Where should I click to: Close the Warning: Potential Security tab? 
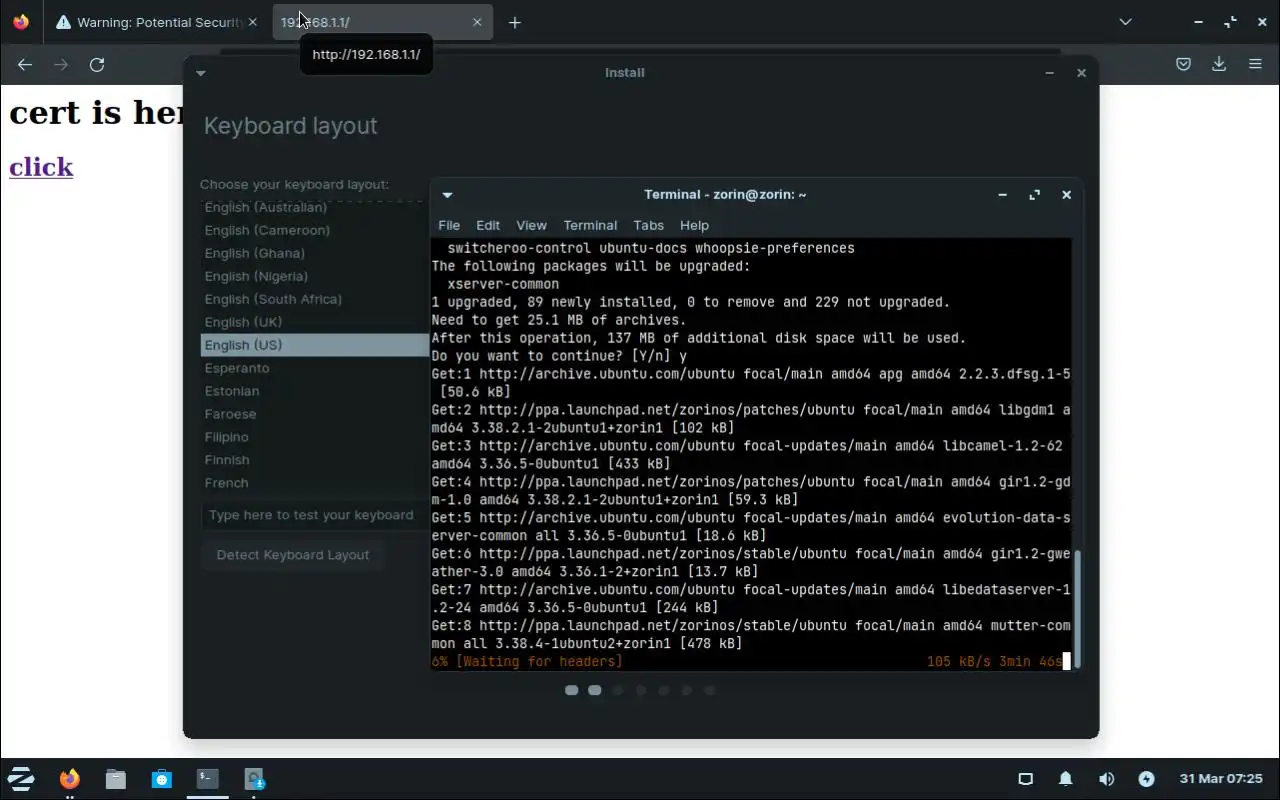252,22
